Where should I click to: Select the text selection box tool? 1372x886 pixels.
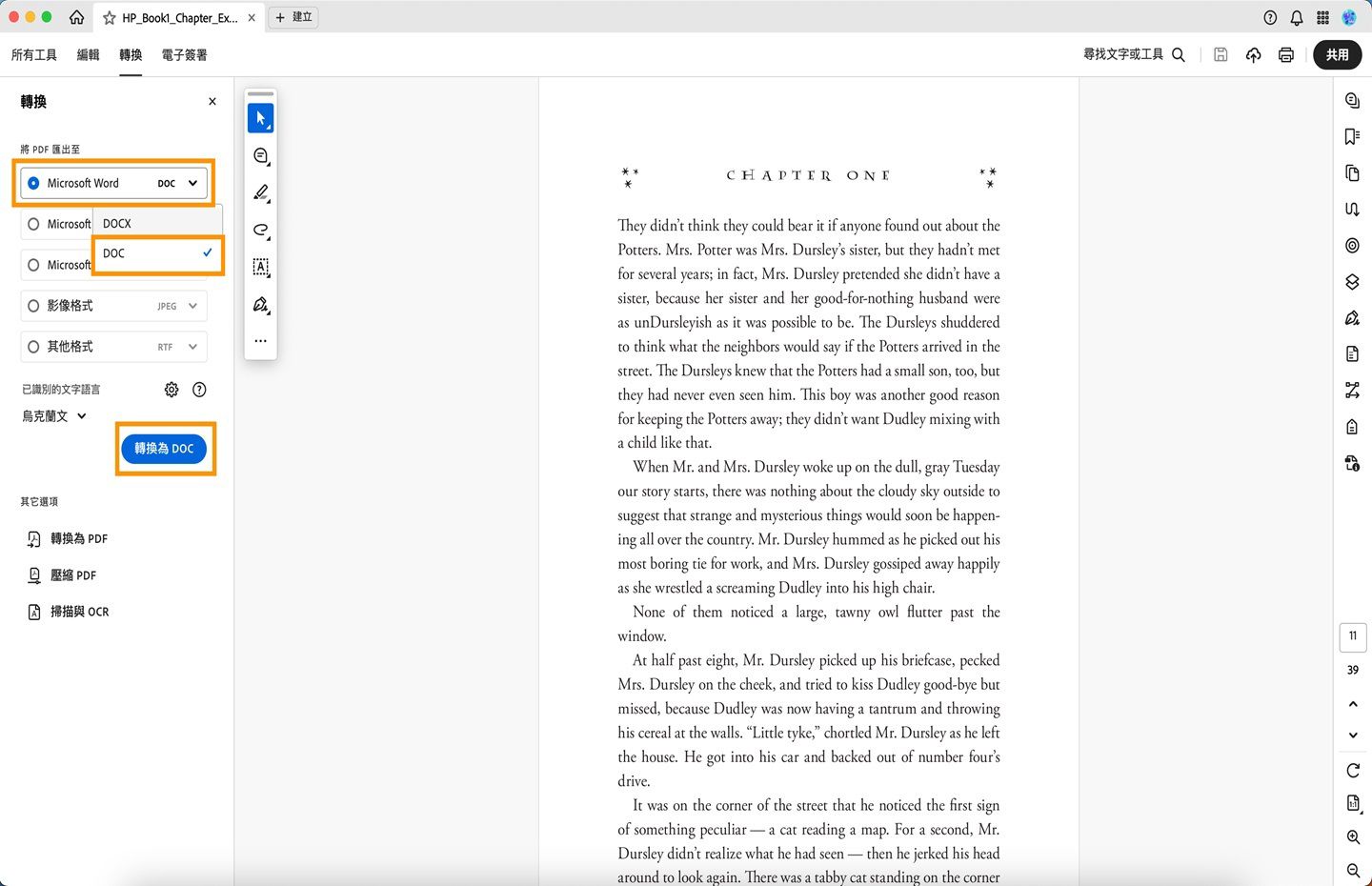[259, 268]
